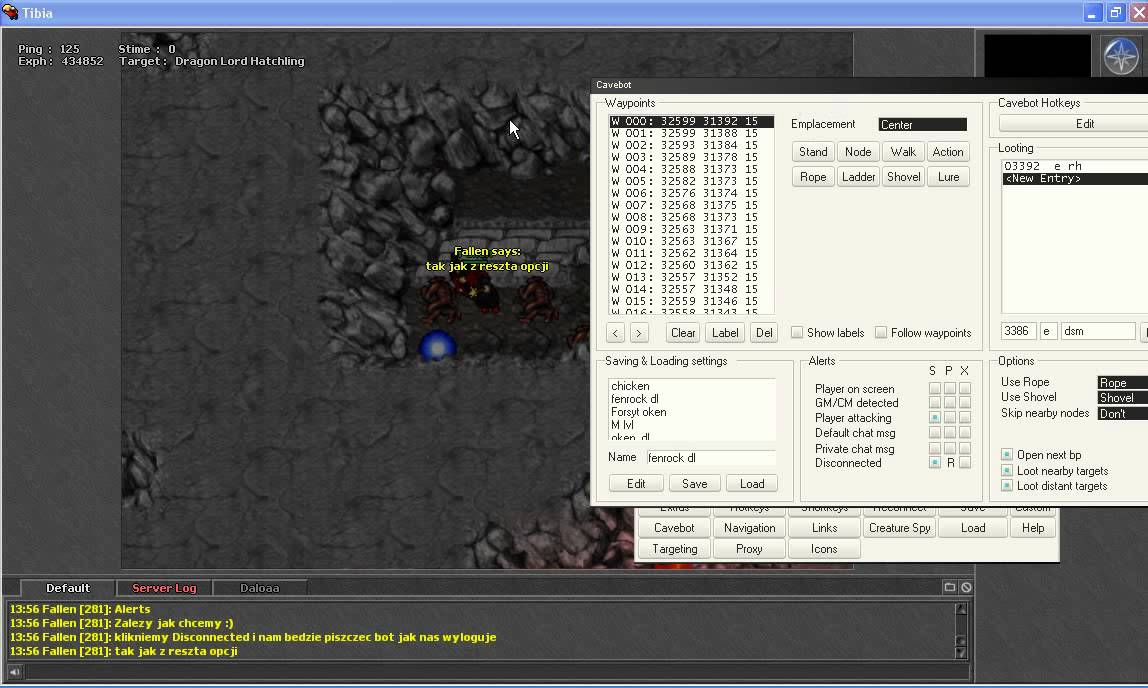Select the Forsyt oken saved settings entry

691,412
